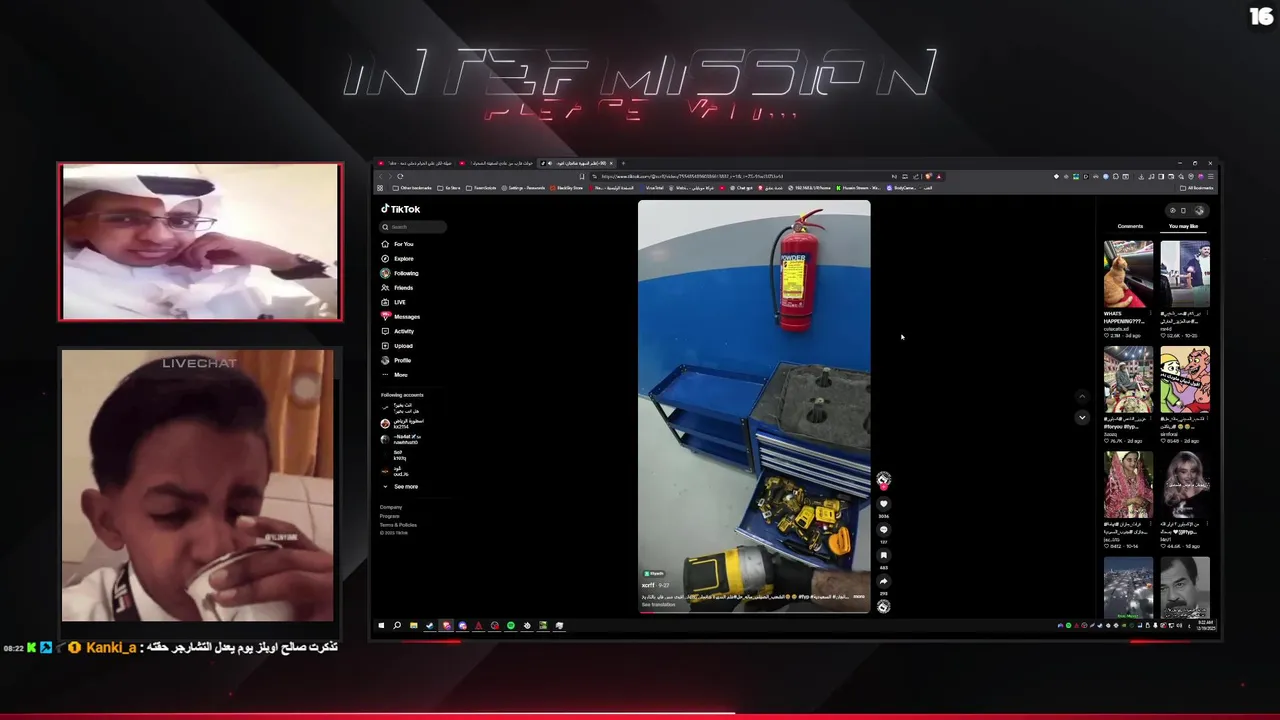
Task: Switch to the You may like tab
Action: (1183, 226)
